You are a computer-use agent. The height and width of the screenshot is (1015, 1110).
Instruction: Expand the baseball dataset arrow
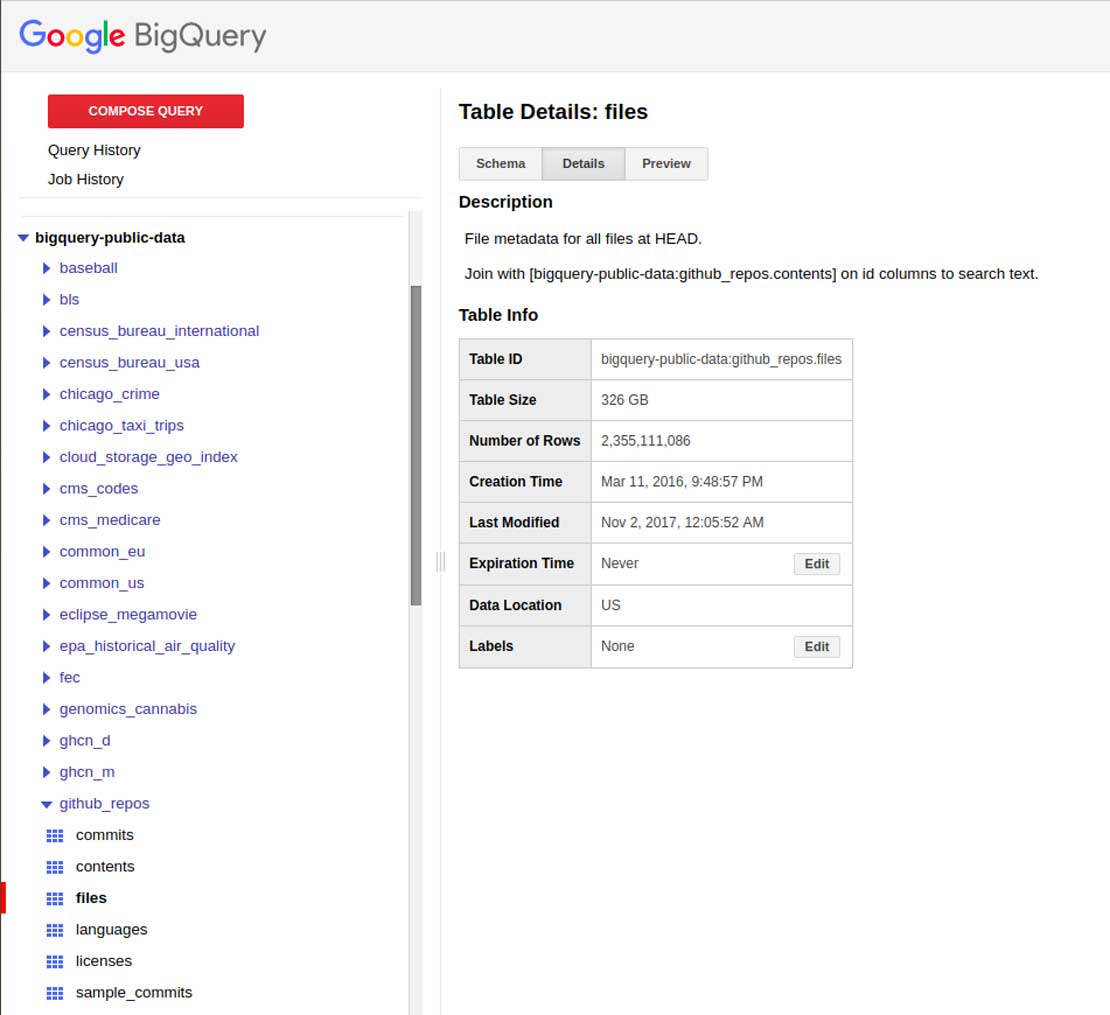pyautogui.click(x=47, y=268)
